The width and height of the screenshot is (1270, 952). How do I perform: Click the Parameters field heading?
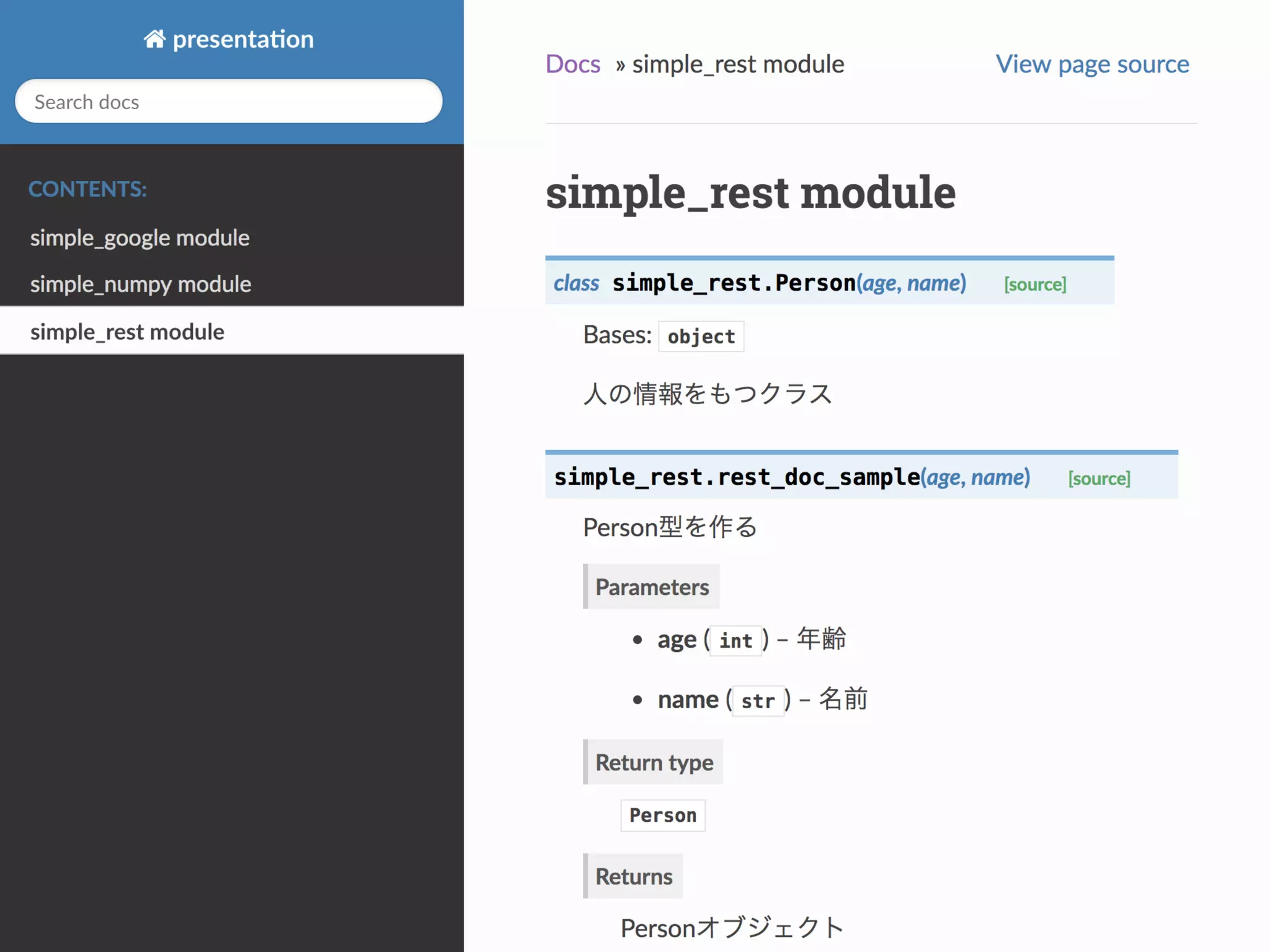pyautogui.click(x=652, y=587)
